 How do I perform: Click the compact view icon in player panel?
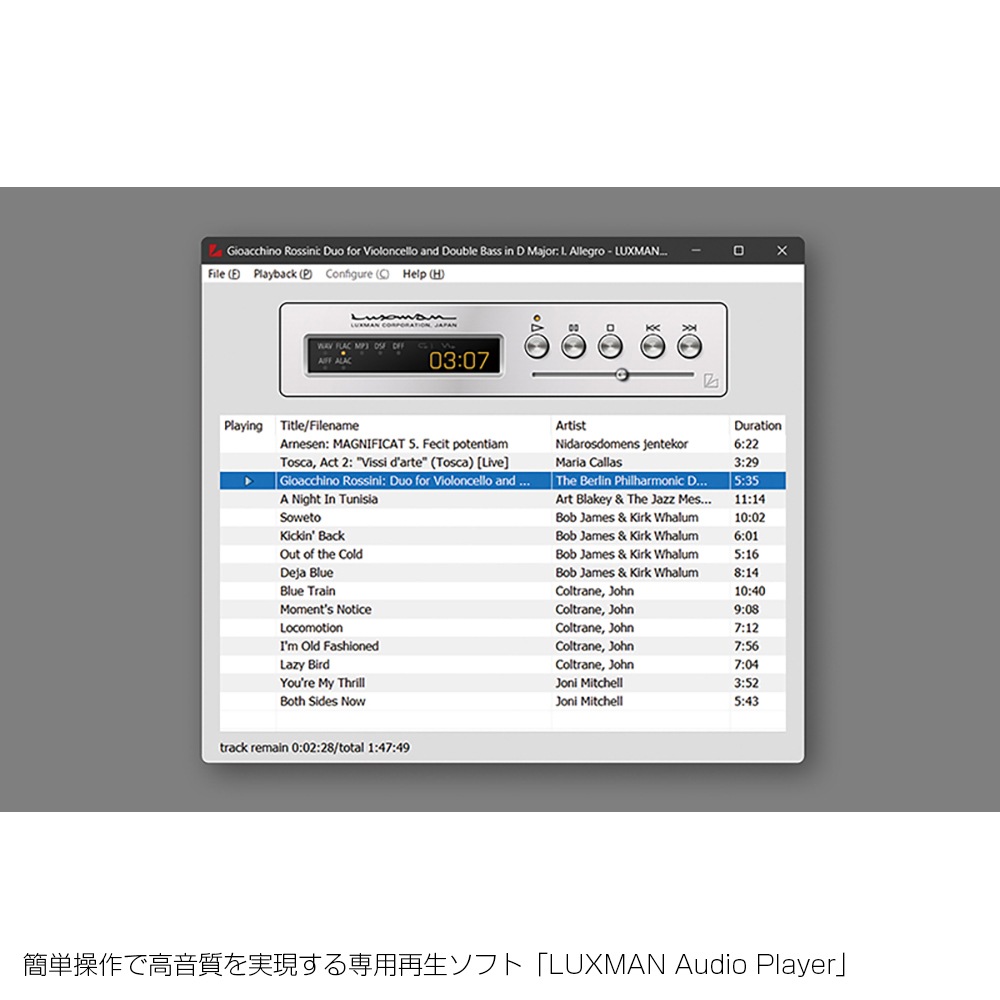tap(710, 381)
